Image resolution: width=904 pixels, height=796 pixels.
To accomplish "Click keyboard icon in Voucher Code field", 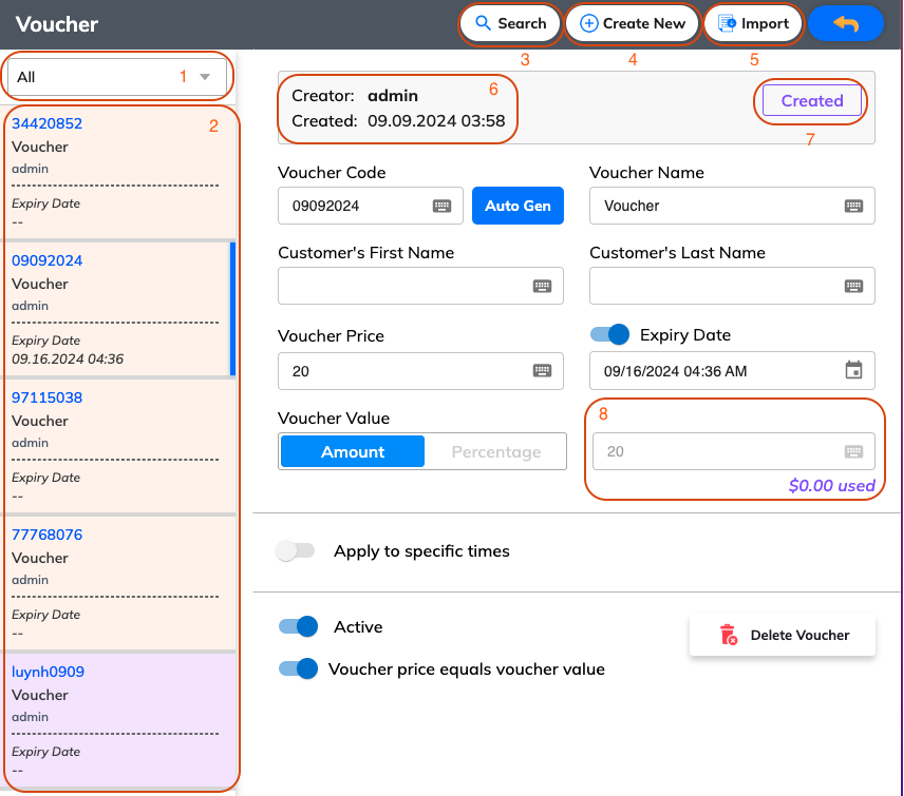I will tap(442, 206).
